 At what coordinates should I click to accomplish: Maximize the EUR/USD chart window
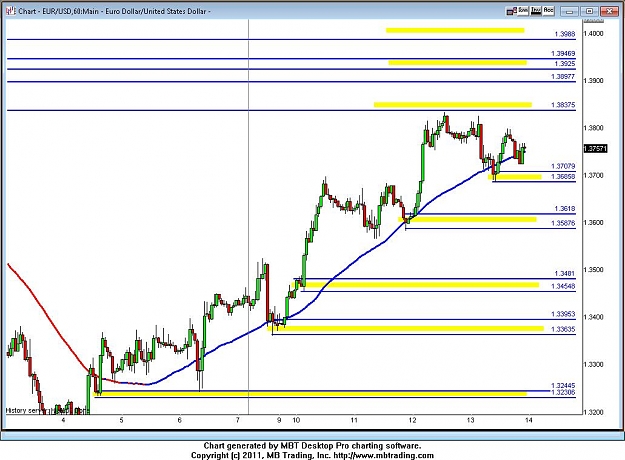point(590,11)
